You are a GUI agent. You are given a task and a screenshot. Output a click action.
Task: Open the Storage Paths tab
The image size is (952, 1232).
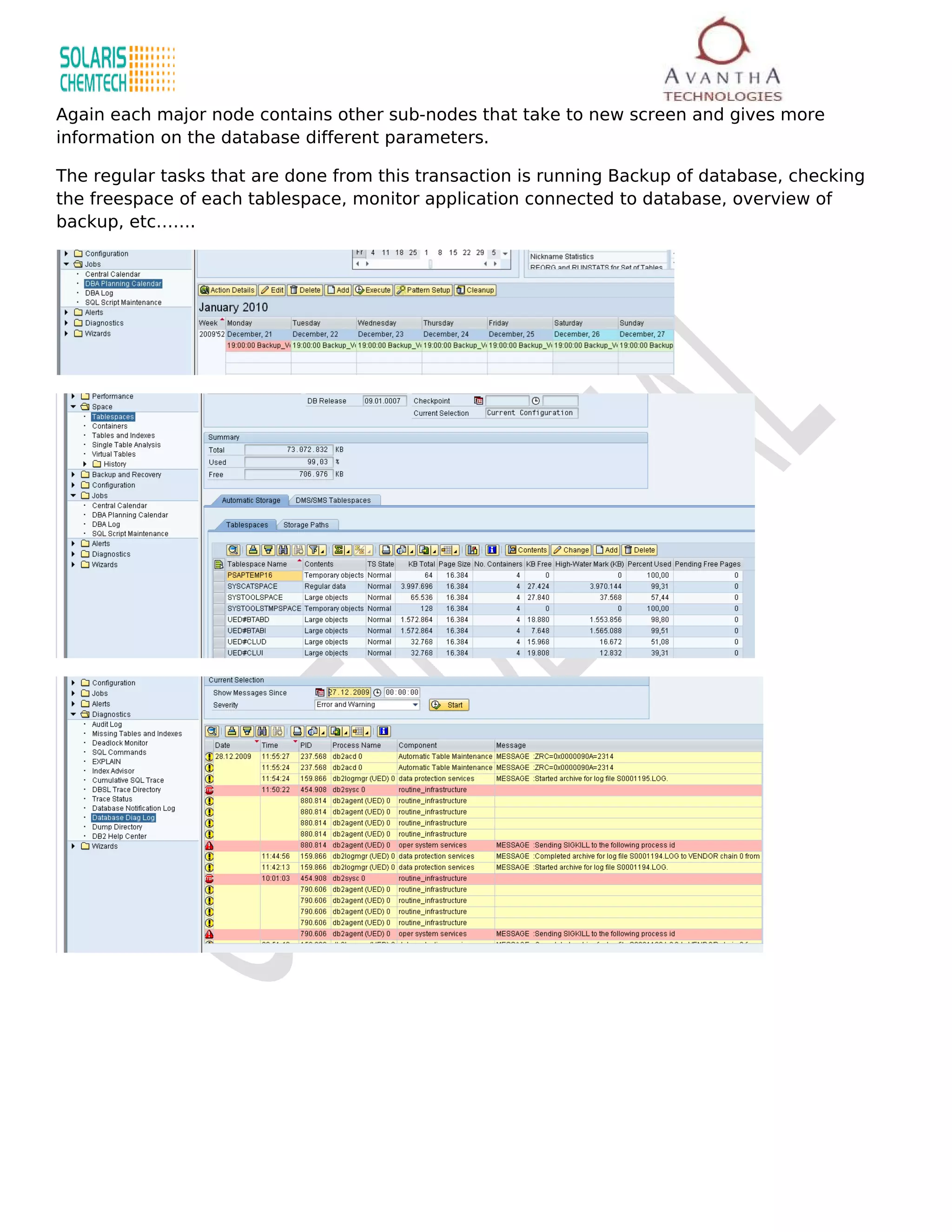tap(306, 525)
